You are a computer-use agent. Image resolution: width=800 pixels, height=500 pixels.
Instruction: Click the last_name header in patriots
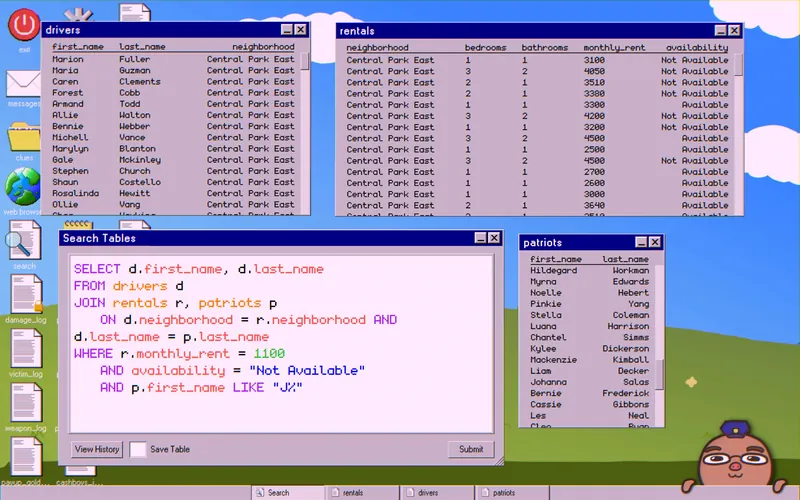(x=626, y=259)
